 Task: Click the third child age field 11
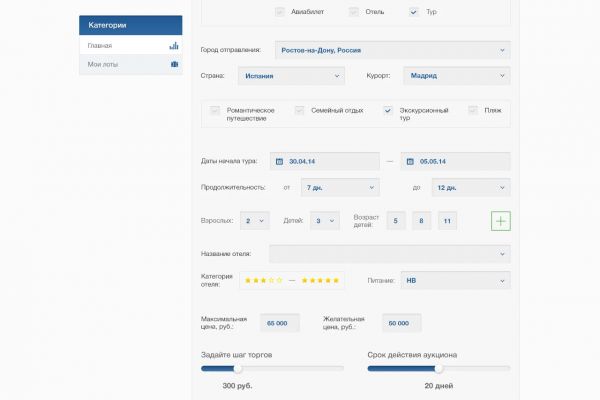click(x=447, y=221)
